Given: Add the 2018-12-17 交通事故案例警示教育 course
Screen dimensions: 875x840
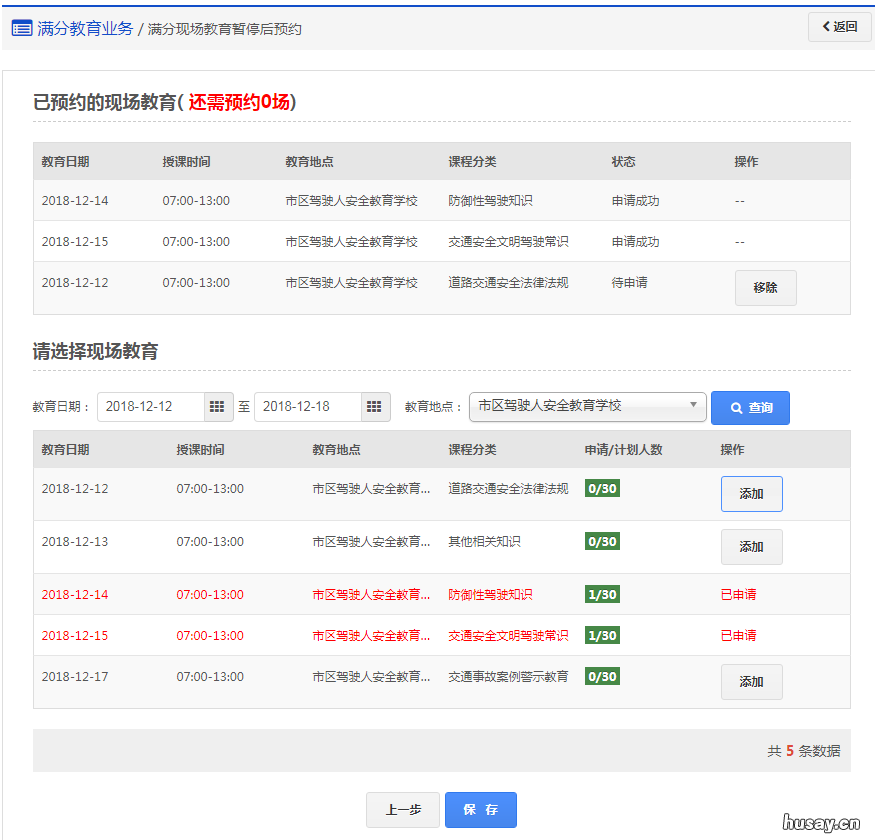Looking at the screenshot, I should 751,682.
